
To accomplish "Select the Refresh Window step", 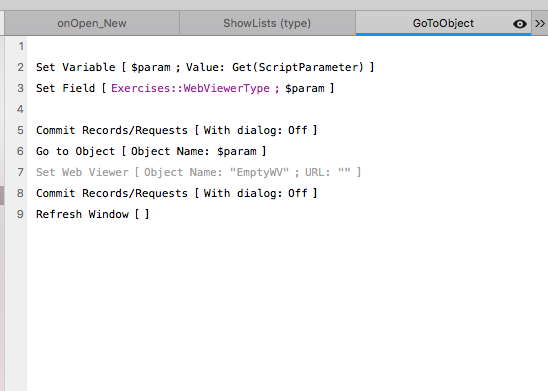I will (93, 214).
